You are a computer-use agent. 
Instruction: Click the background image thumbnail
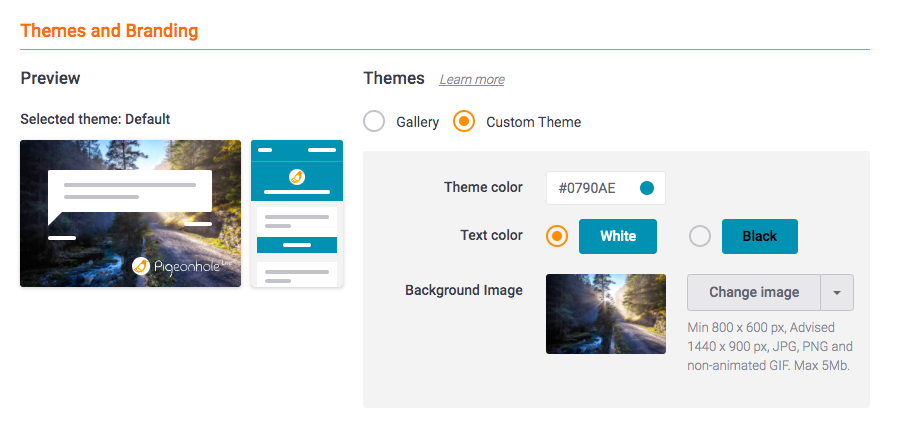[x=606, y=314]
